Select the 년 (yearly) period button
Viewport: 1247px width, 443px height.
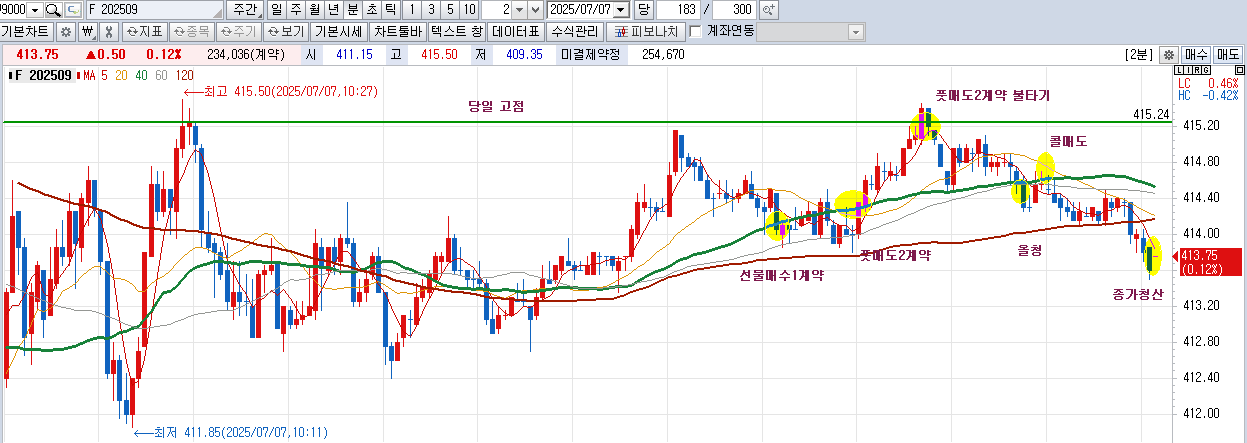click(333, 9)
